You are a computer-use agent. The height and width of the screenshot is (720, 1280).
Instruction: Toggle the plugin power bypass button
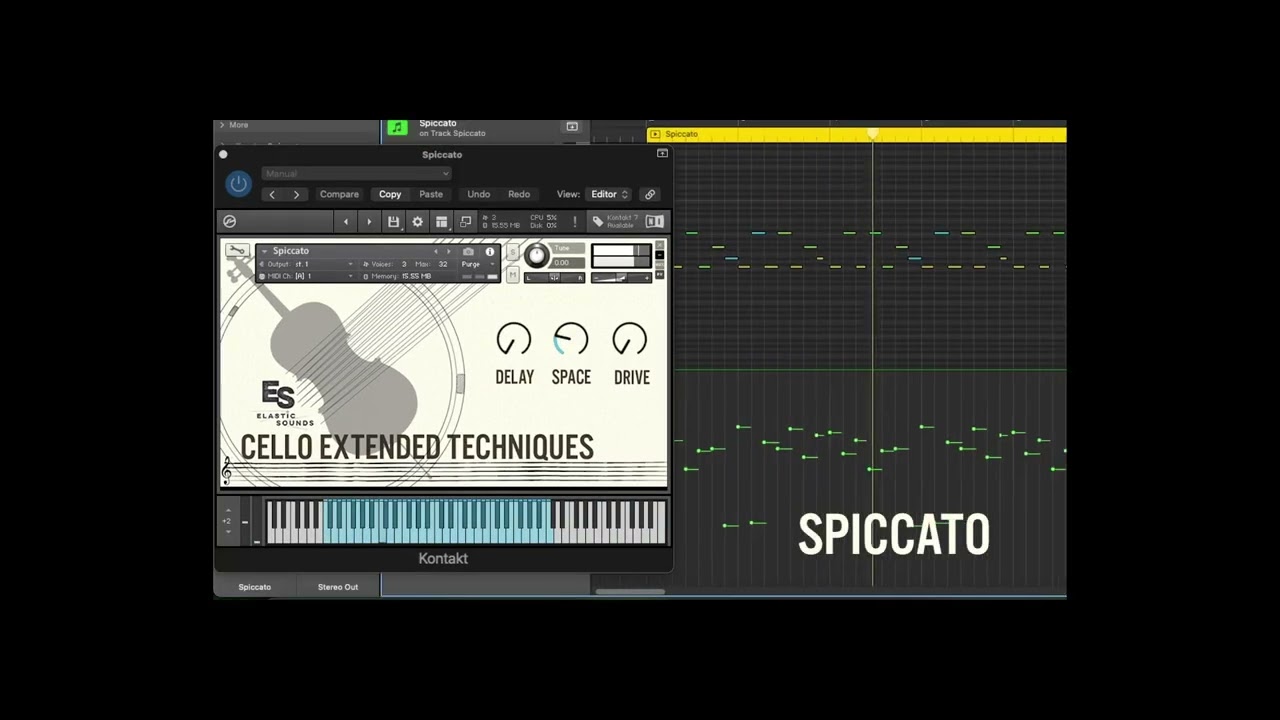click(238, 184)
